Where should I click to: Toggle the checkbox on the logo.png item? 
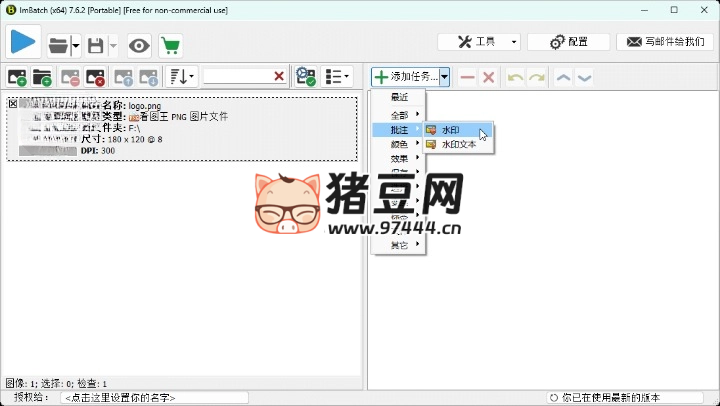click(13, 104)
